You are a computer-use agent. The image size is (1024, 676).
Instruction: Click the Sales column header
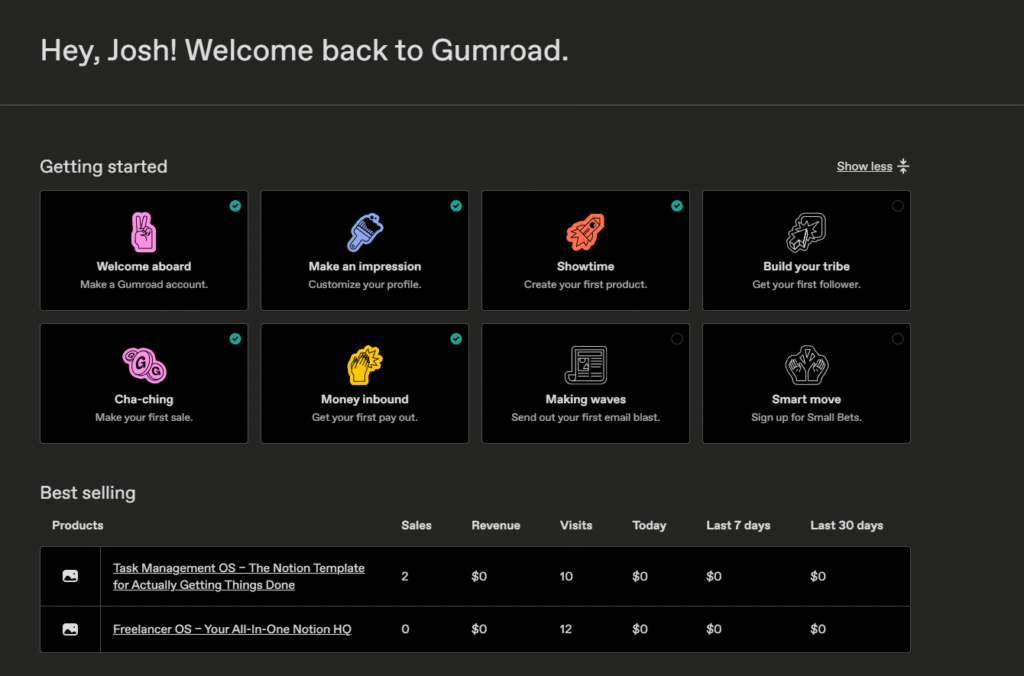[x=416, y=525]
